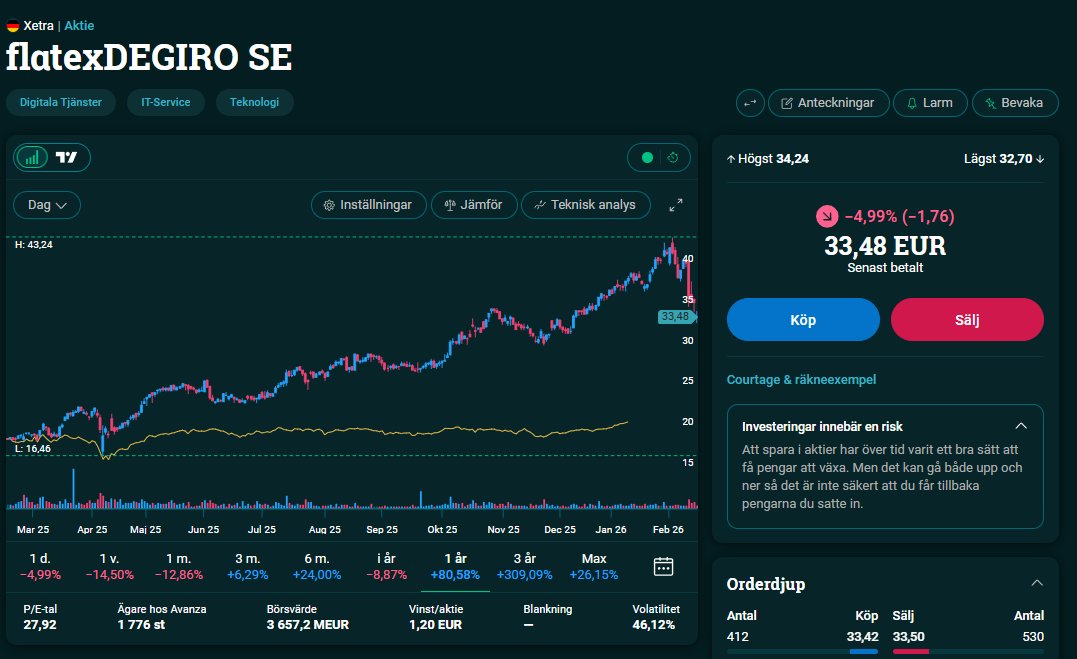Click the refresh timer icon
The width and height of the screenshot is (1077, 659).
coord(673,157)
